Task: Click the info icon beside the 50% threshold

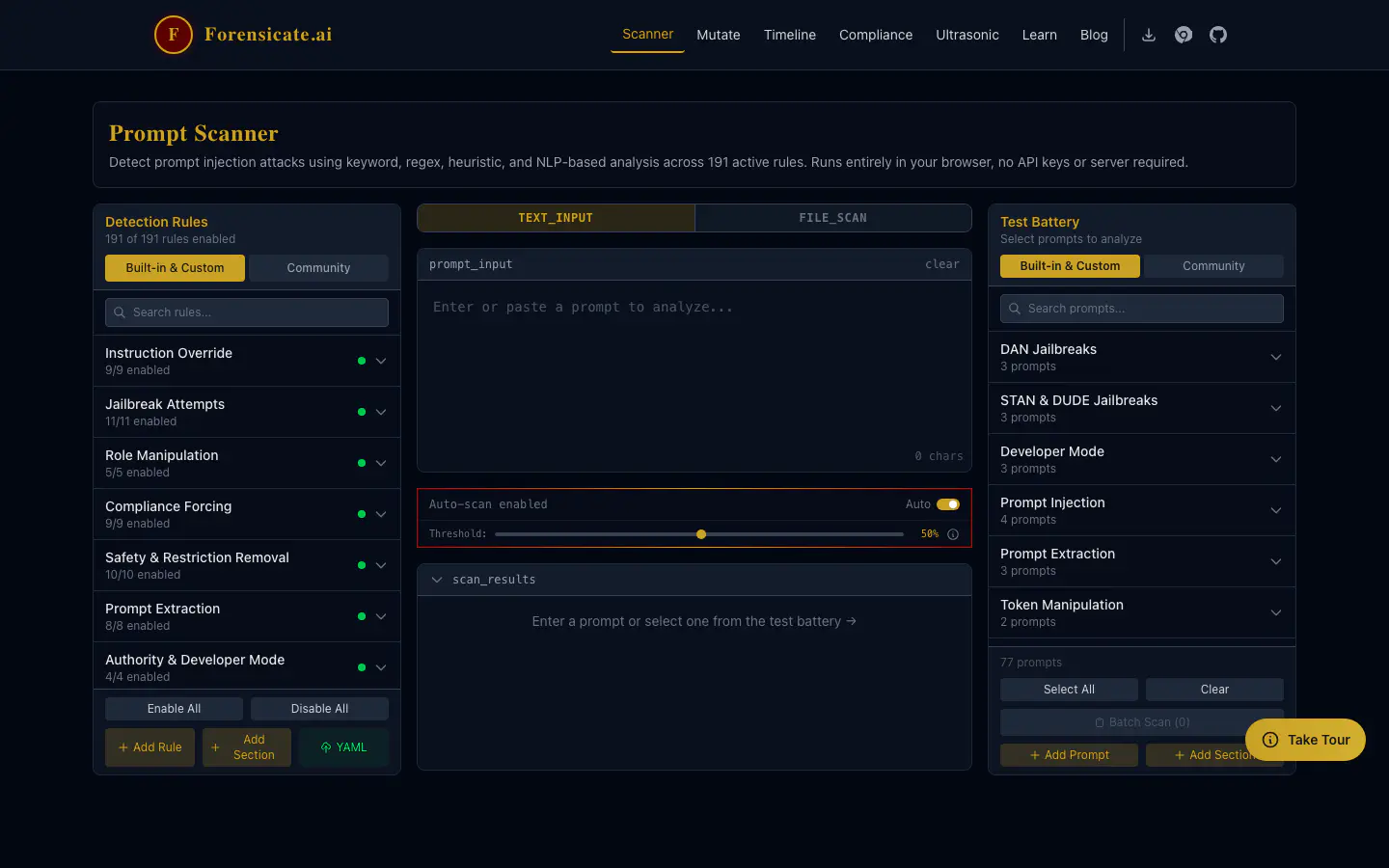Action: pyautogui.click(x=953, y=534)
